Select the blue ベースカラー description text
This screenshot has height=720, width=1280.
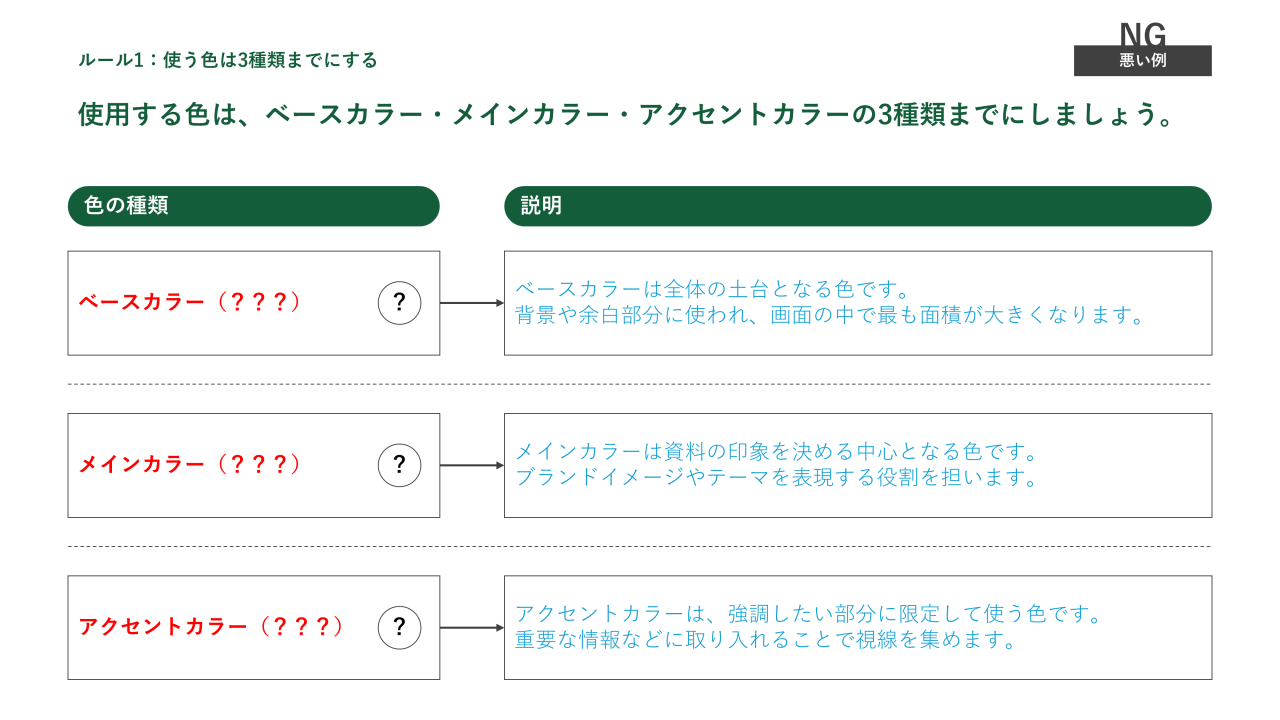pos(829,303)
